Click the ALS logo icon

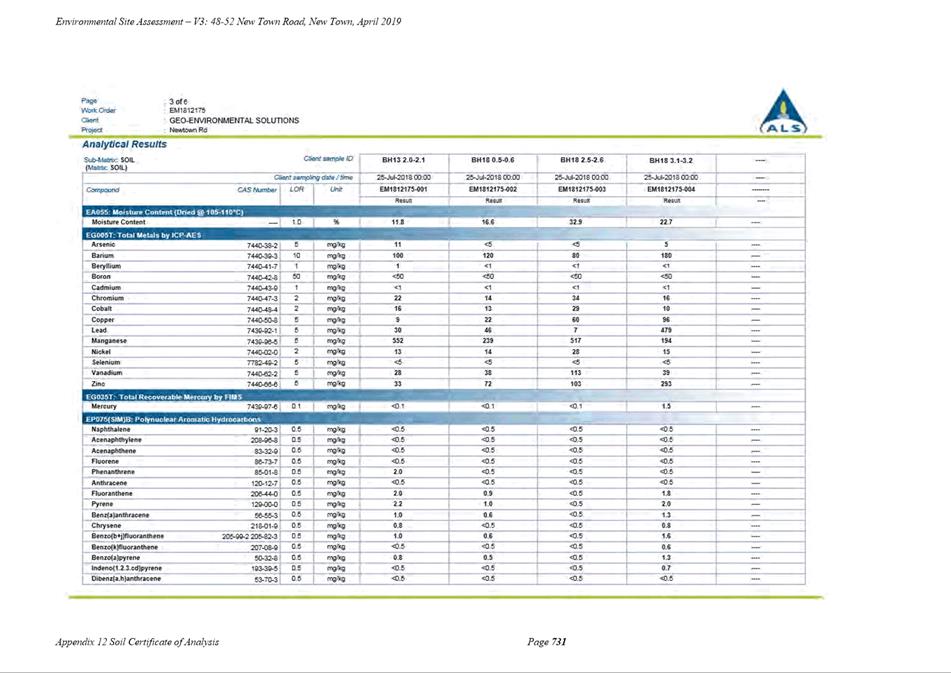(x=784, y=112)
